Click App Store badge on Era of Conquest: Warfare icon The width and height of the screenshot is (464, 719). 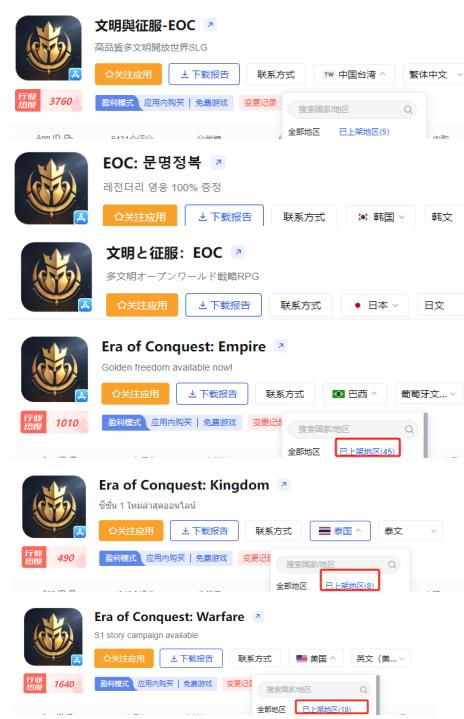[77, 660]
